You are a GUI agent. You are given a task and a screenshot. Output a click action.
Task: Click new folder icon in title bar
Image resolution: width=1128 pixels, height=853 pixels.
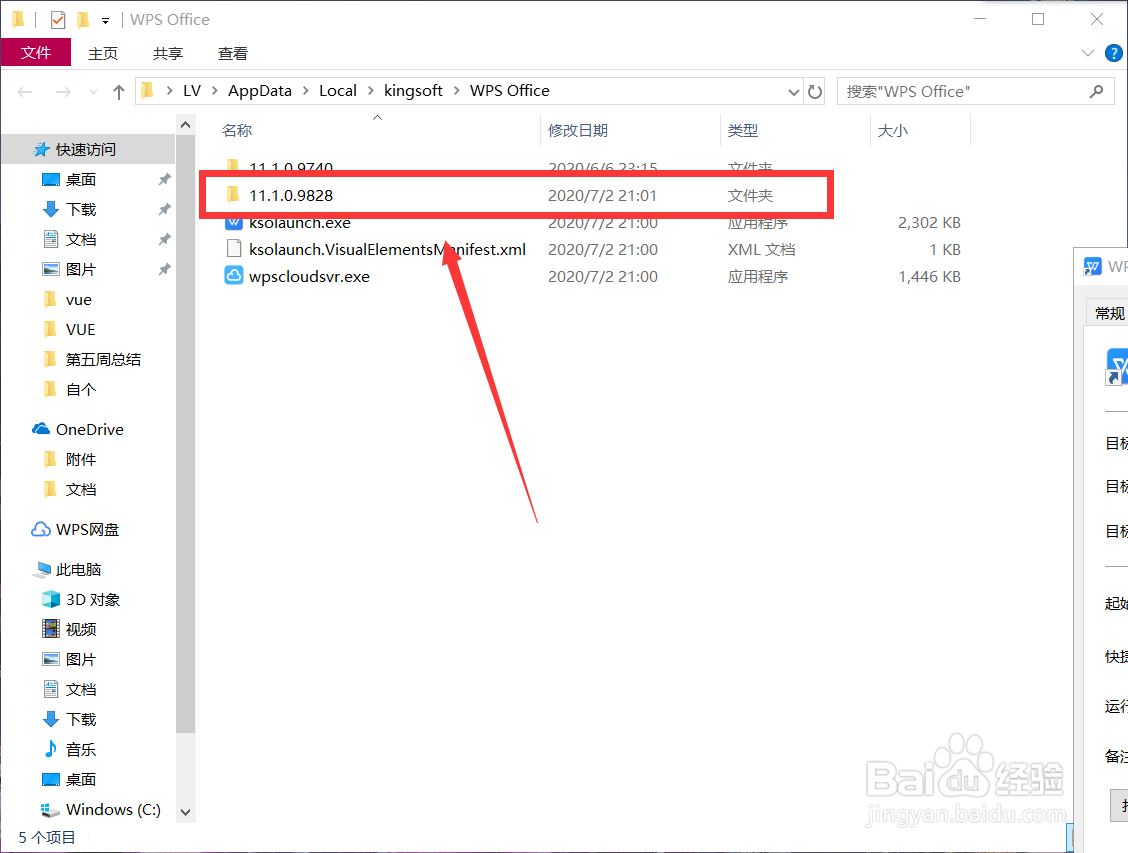[83, 19]
